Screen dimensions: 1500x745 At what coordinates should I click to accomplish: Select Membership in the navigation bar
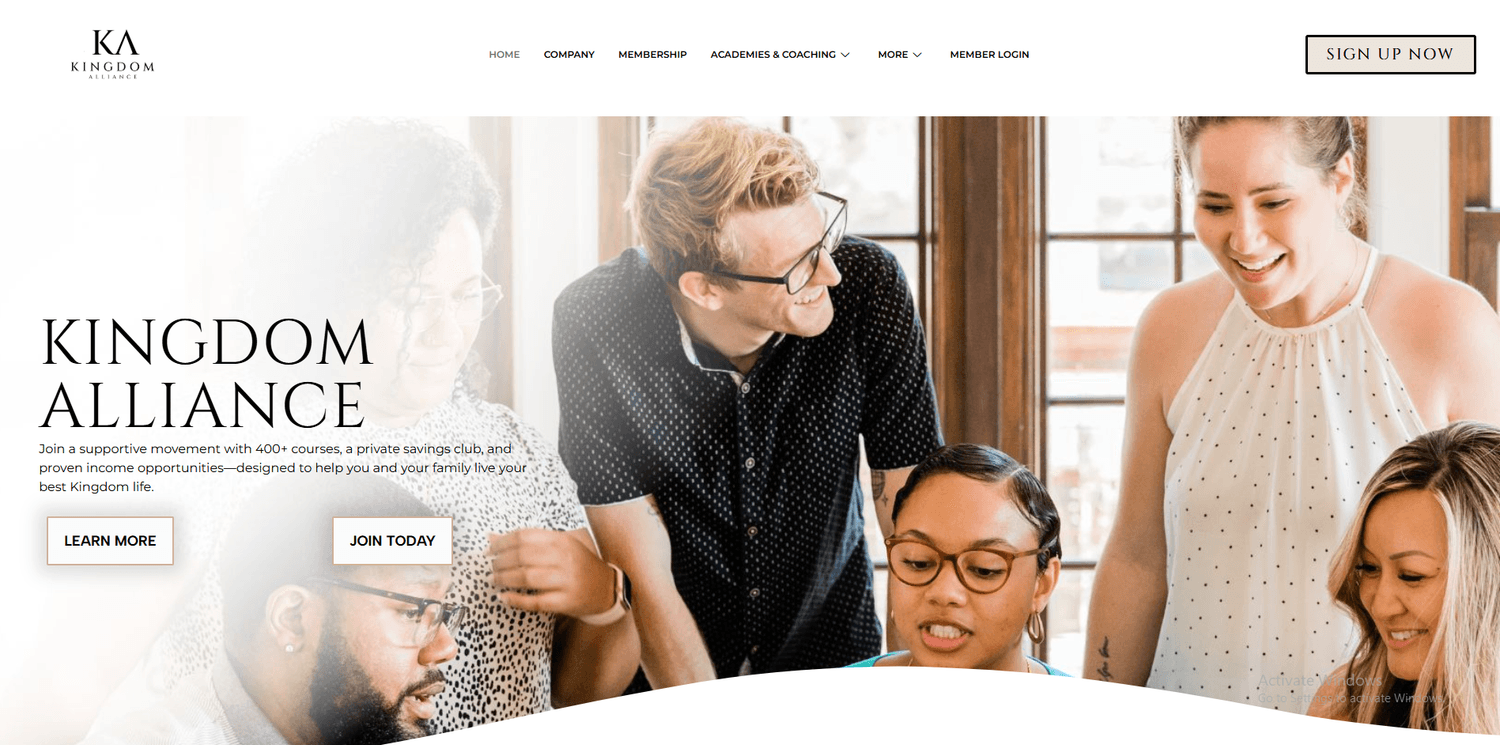coord(652,55)
